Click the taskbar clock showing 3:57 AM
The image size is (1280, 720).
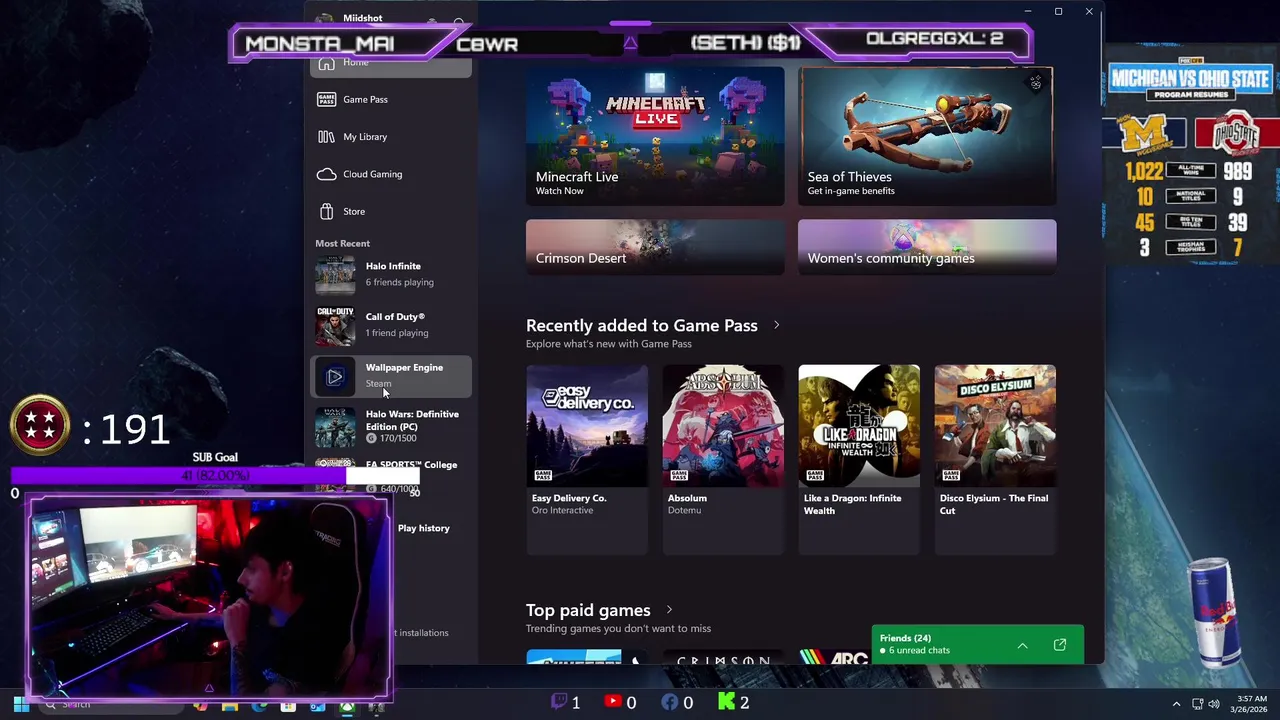click(1251, 704)
